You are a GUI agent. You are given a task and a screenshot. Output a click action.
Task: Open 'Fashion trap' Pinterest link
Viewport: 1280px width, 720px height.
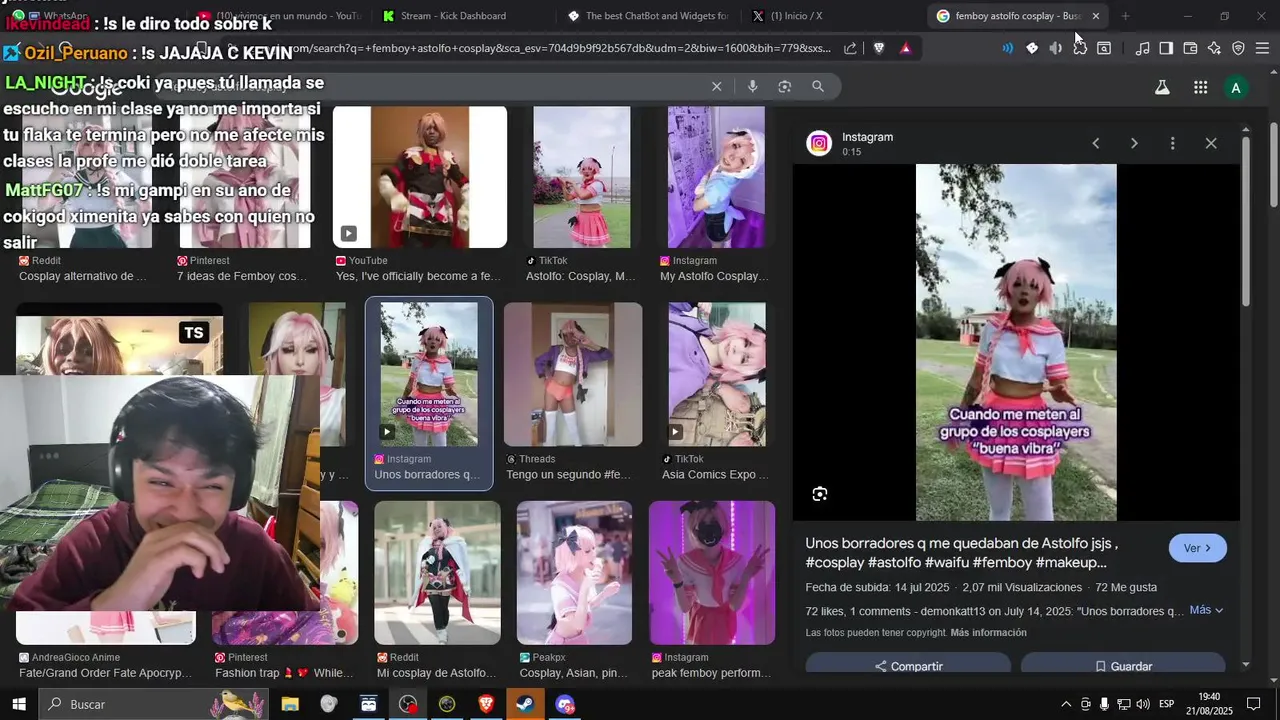click(x=284, y=673)
